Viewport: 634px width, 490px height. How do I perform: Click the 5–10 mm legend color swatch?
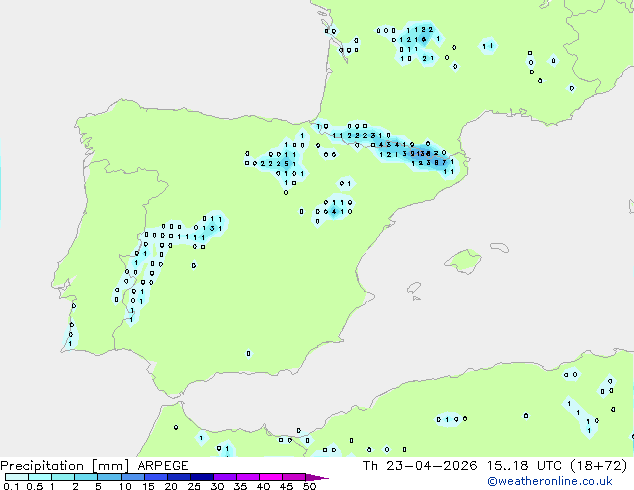point(109,477)
